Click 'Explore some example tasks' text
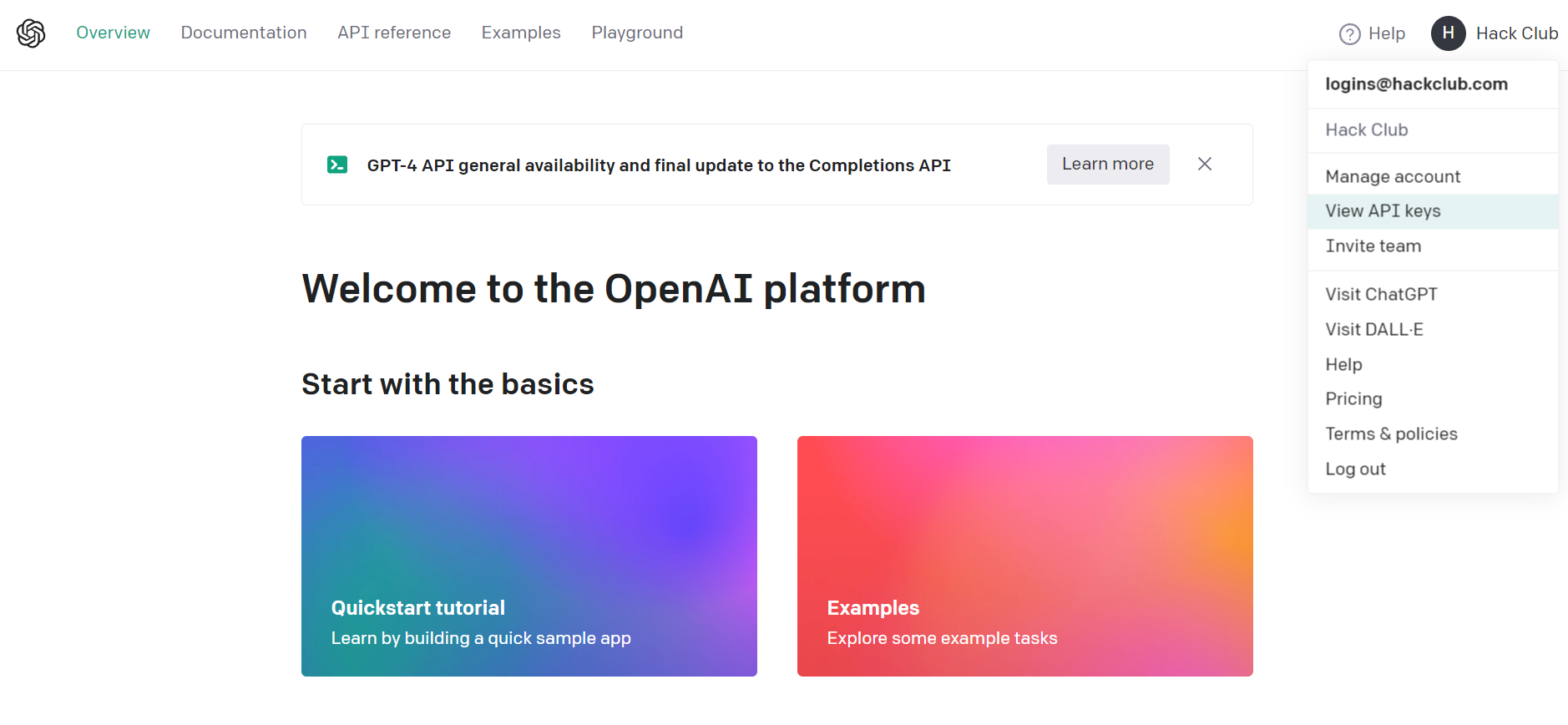This screenshot has height=725, width=1568. pos(942,638)
